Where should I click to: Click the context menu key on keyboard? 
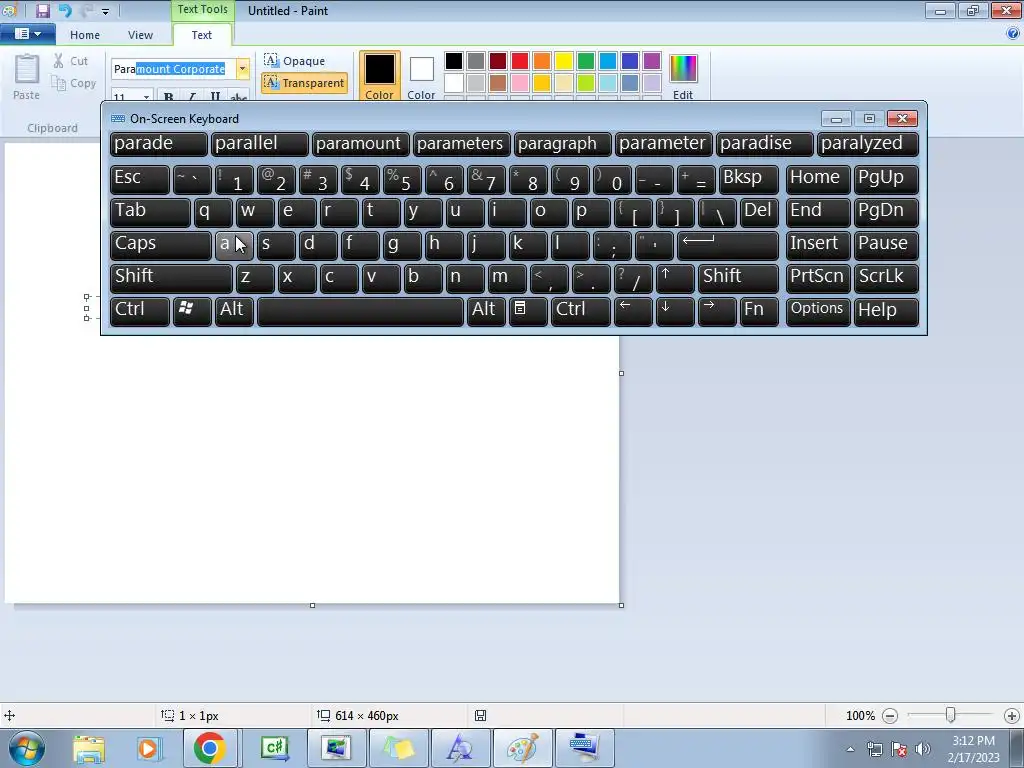click(x=528, y=311)
